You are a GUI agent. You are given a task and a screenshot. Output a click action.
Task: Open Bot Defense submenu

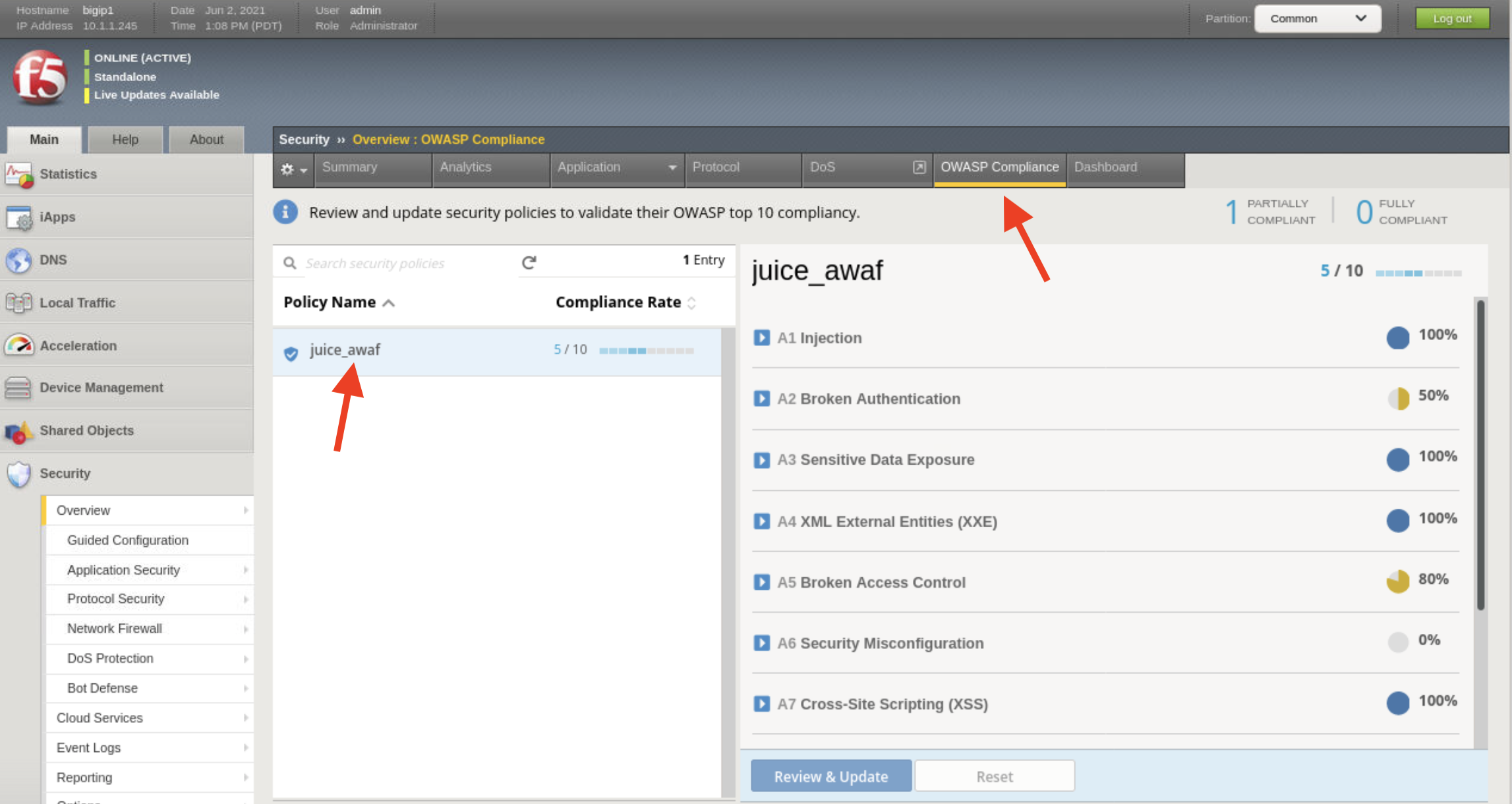point(149,688)
